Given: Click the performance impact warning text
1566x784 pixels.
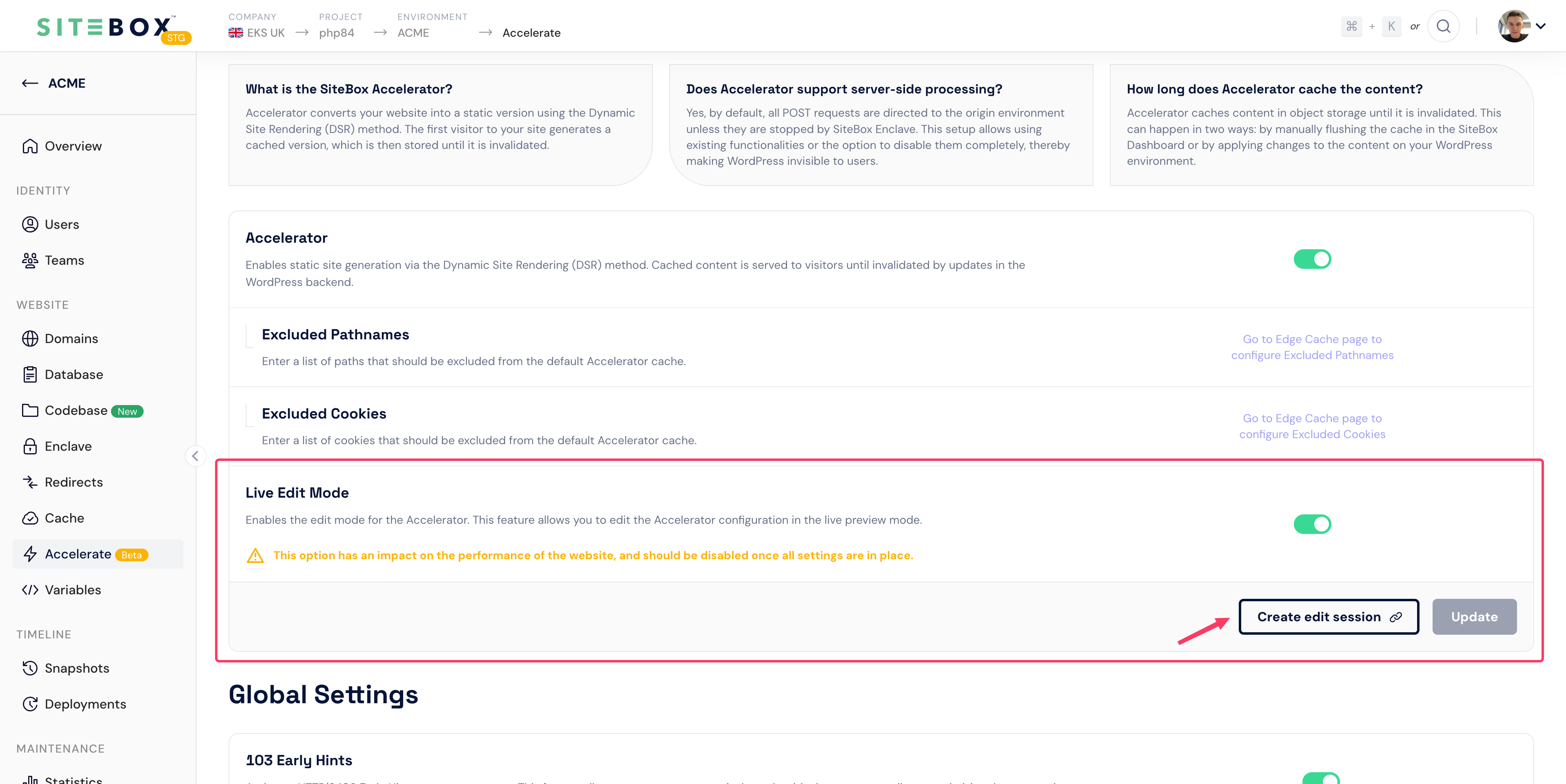Looking at the screenshot, I should [x=593, y=556].
